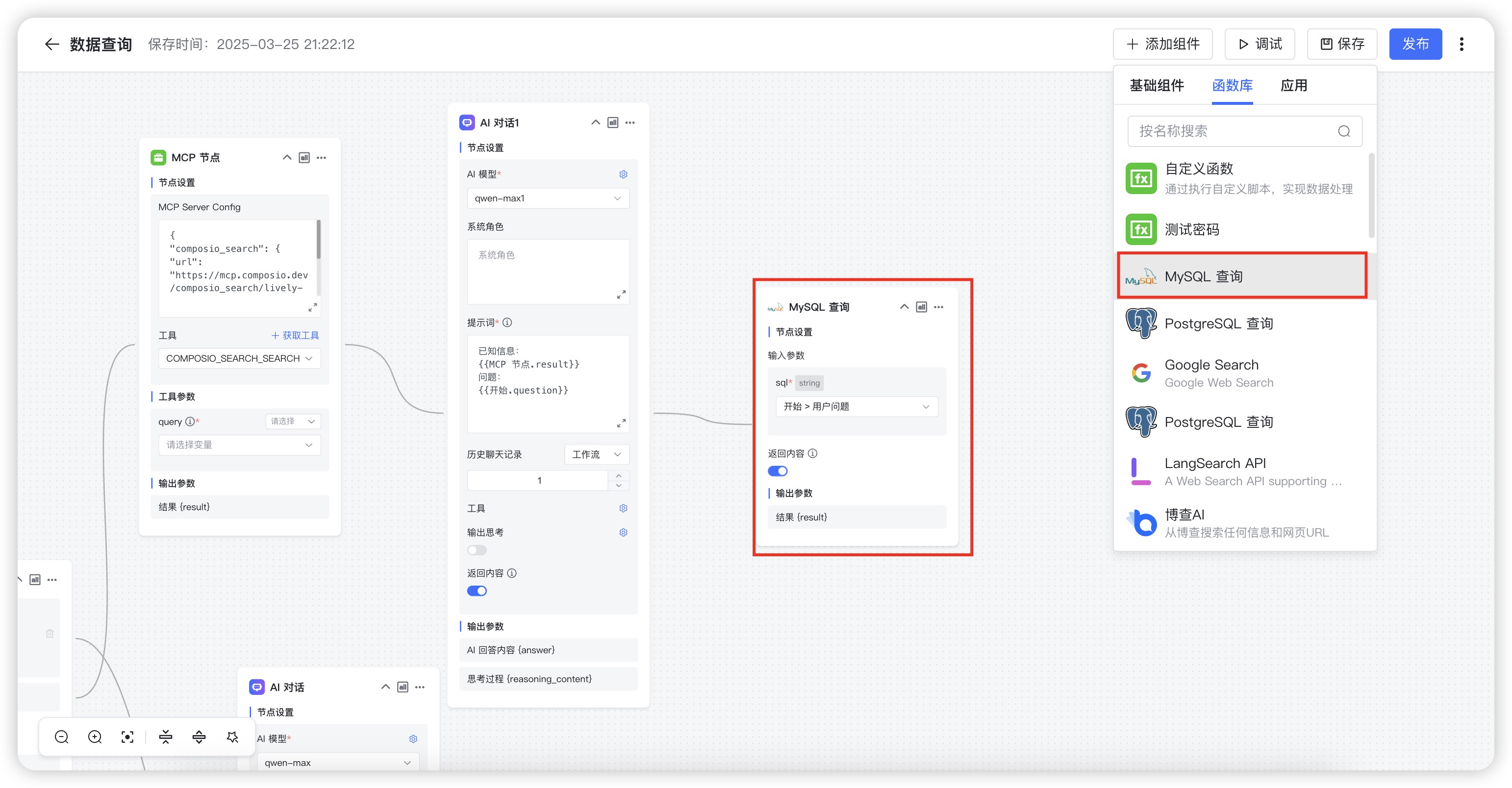Collapse the MySQL 查询 node
Image resolution: width=1512 pixels, height=788 pixels.
click(904, 307)
